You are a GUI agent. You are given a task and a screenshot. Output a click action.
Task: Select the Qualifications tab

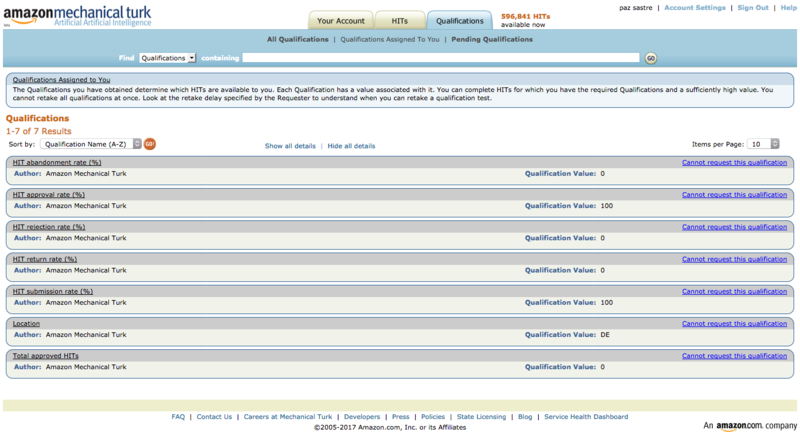(460, 21)
